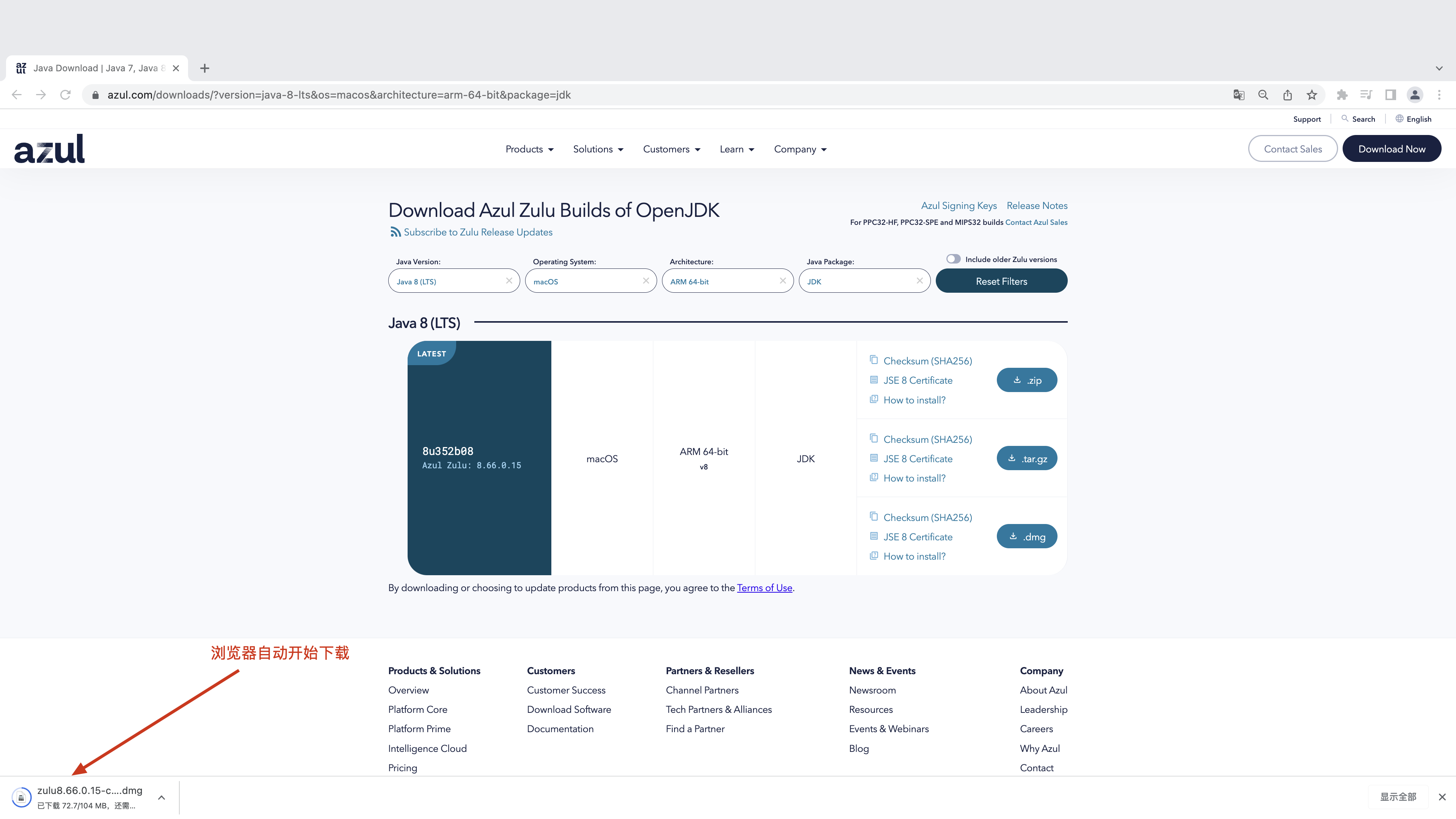Image resolution: width=1456 pixels, height=819 pixels.
Task: Close the Java Download tab
Action: coord(176,68)
